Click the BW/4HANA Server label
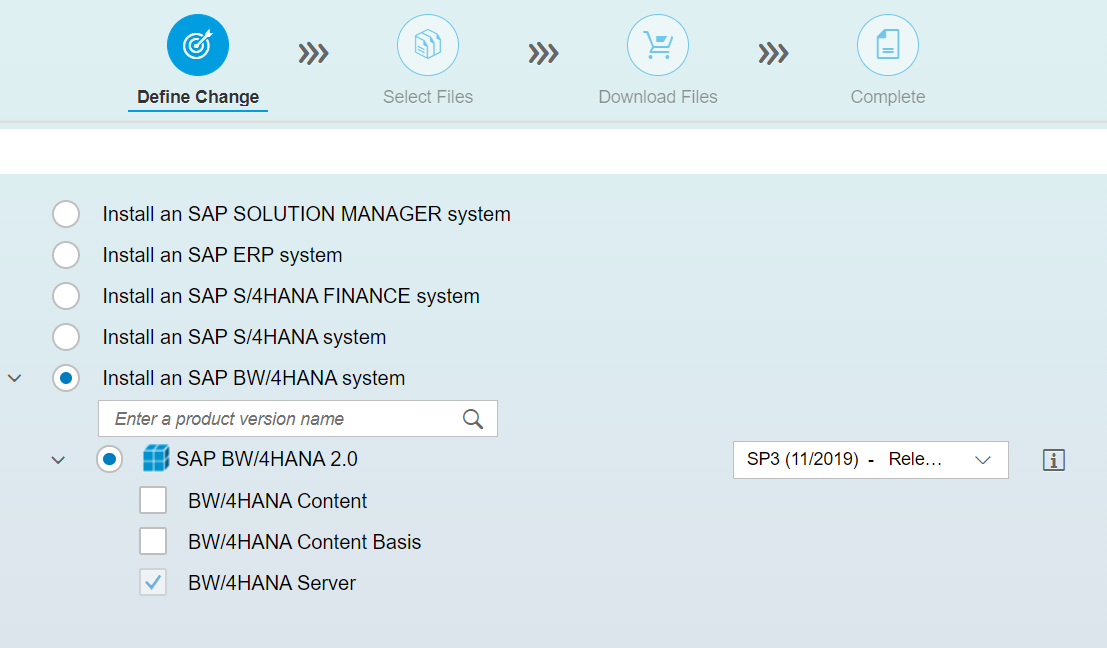1107x648 pixels. click(272, 582)
